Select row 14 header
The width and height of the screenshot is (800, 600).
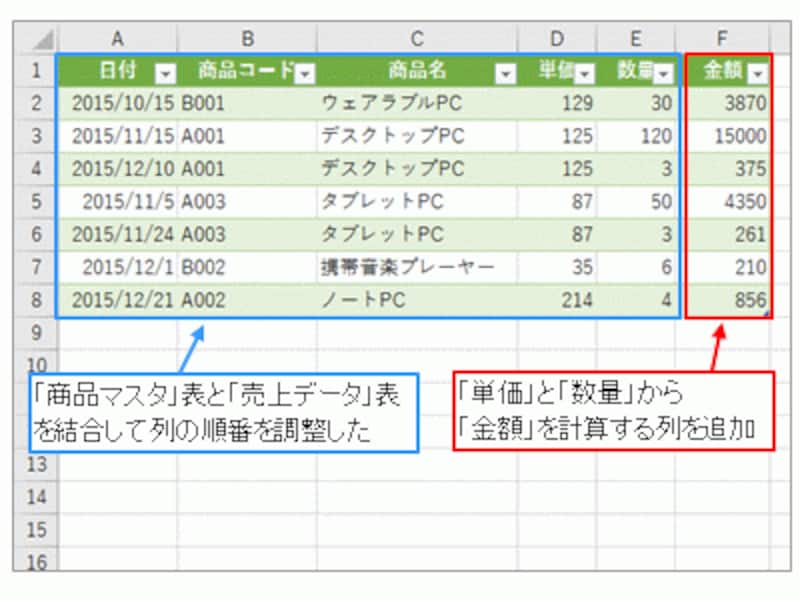click(36, 497)
